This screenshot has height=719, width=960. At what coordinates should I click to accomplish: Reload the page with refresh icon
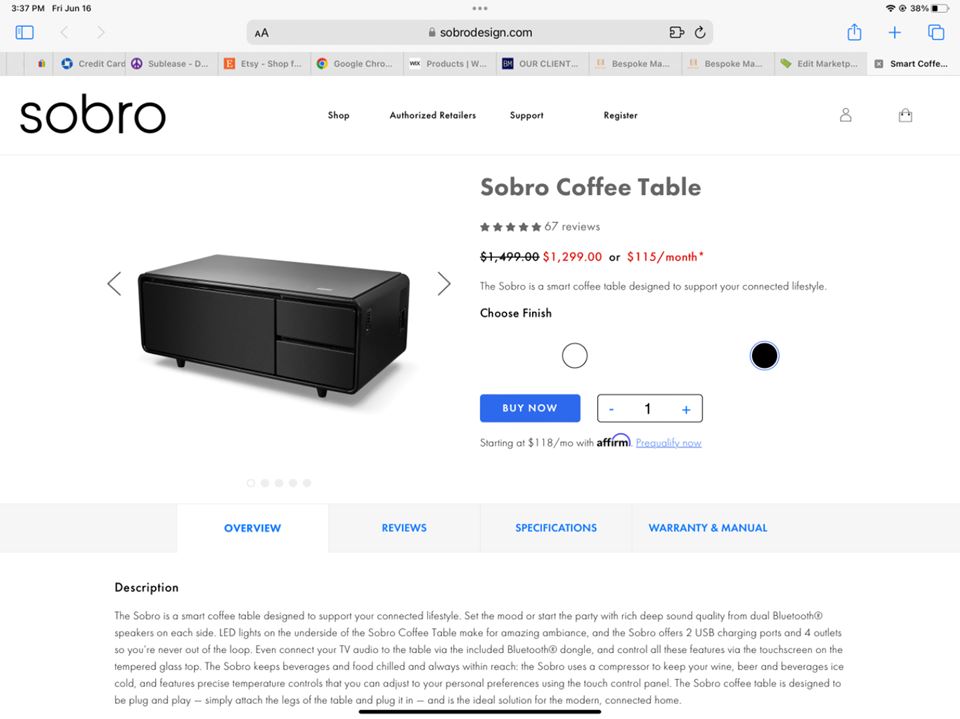point(700,32)
